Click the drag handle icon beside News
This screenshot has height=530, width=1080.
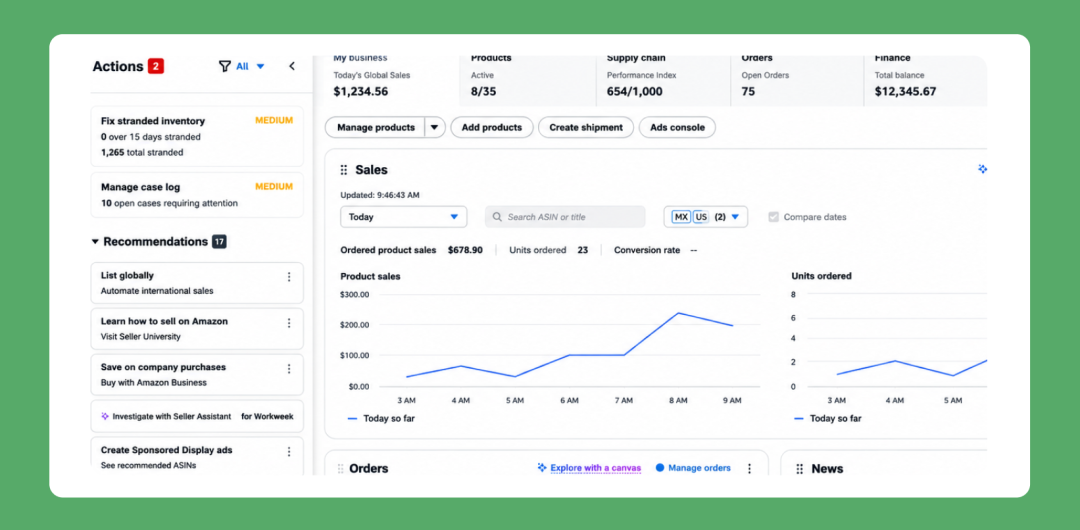point(800,469)
